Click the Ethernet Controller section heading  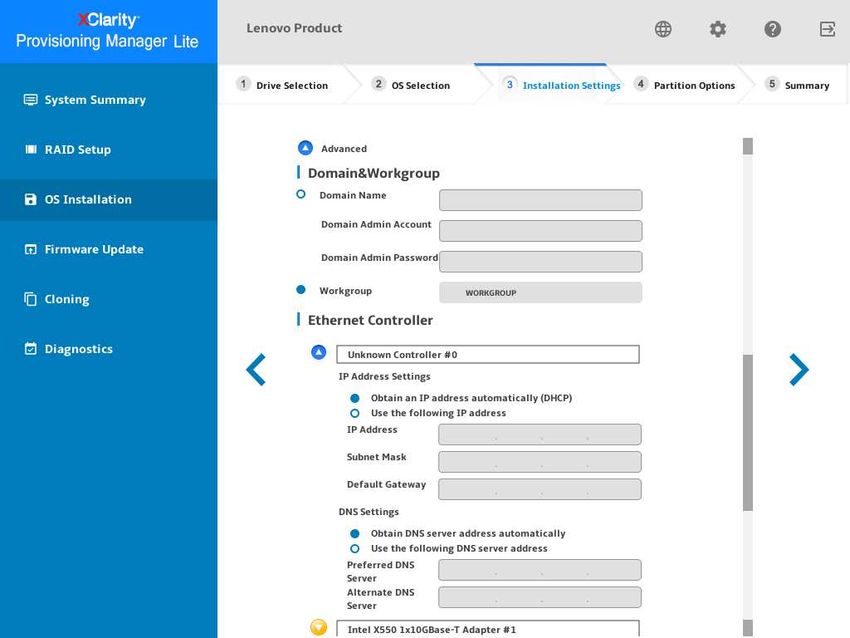click(370, 320)
